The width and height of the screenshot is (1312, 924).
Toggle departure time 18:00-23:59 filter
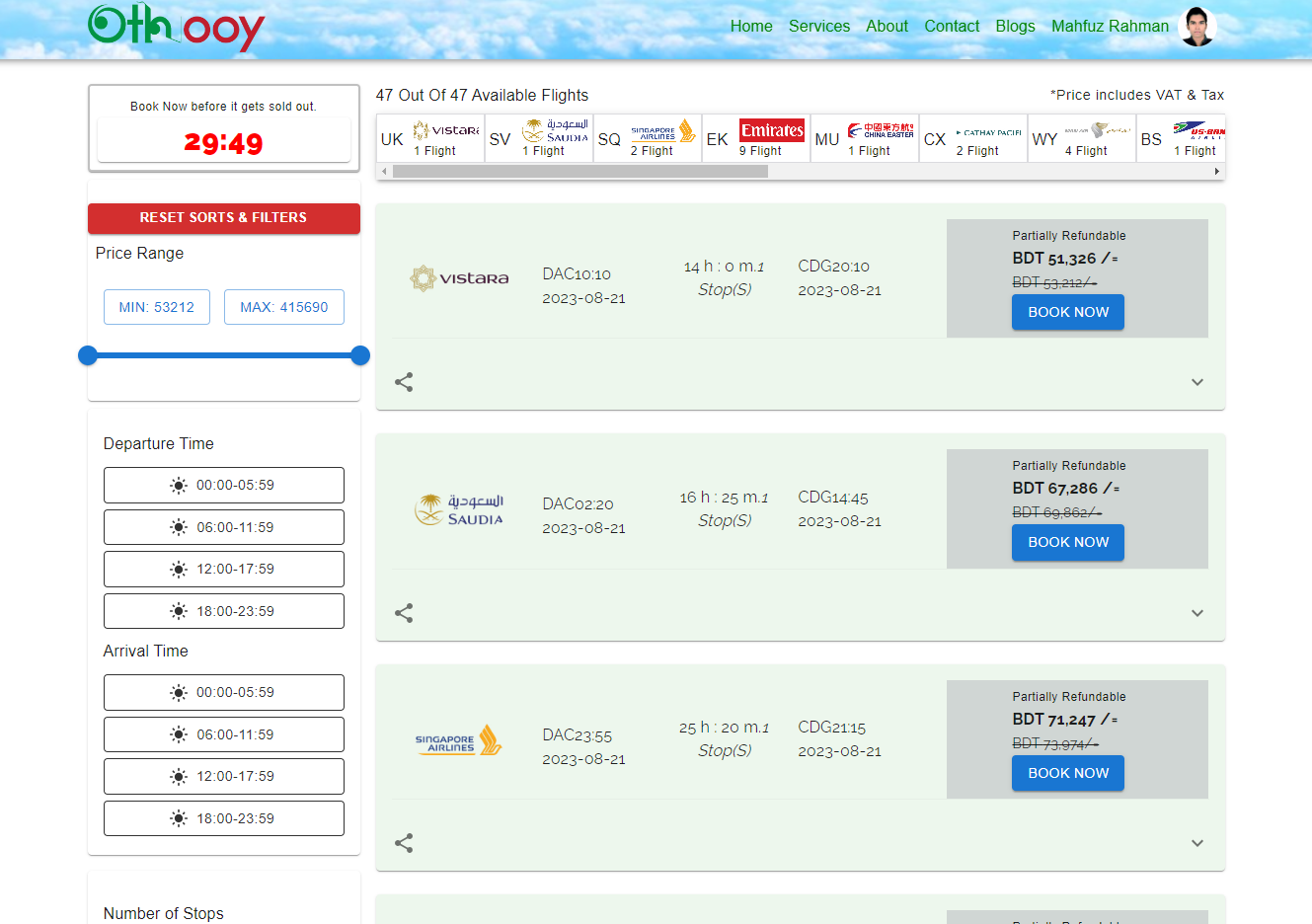click(224, 611)
